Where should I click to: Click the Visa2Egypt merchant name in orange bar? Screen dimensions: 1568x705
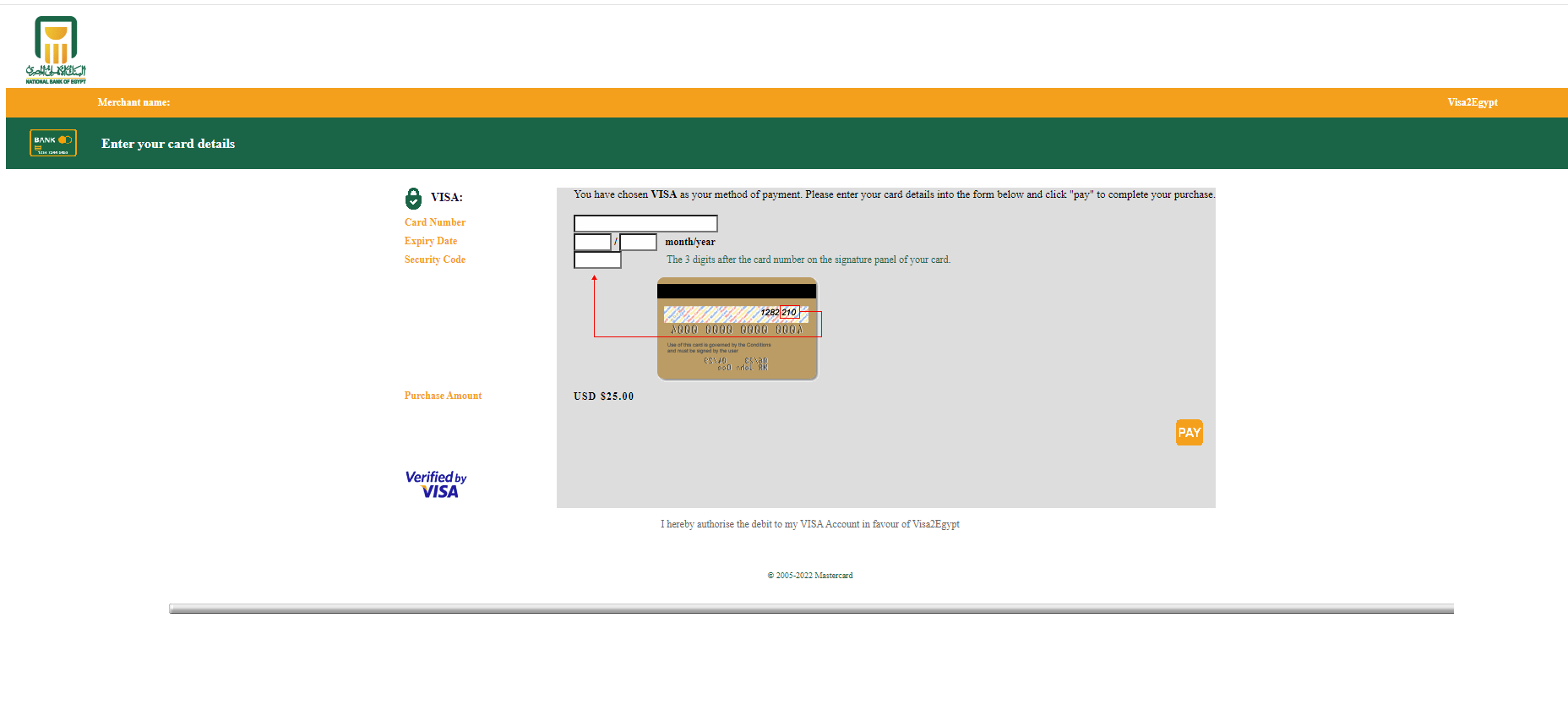click(x=1473, y=102)
